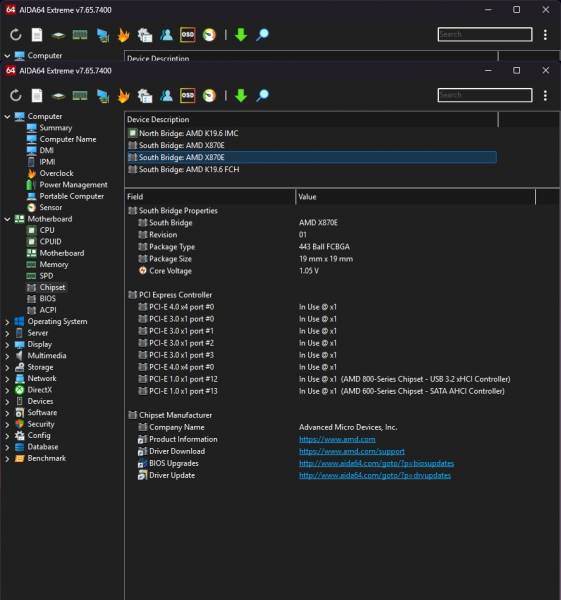
Task: Launch stability test flame icon in front toolbar
Action: click(123, 96)
